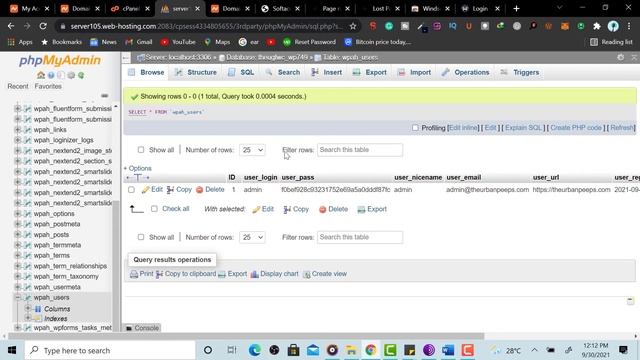
Task: Tick the Check all checkbox
Action: coord(154,209)
